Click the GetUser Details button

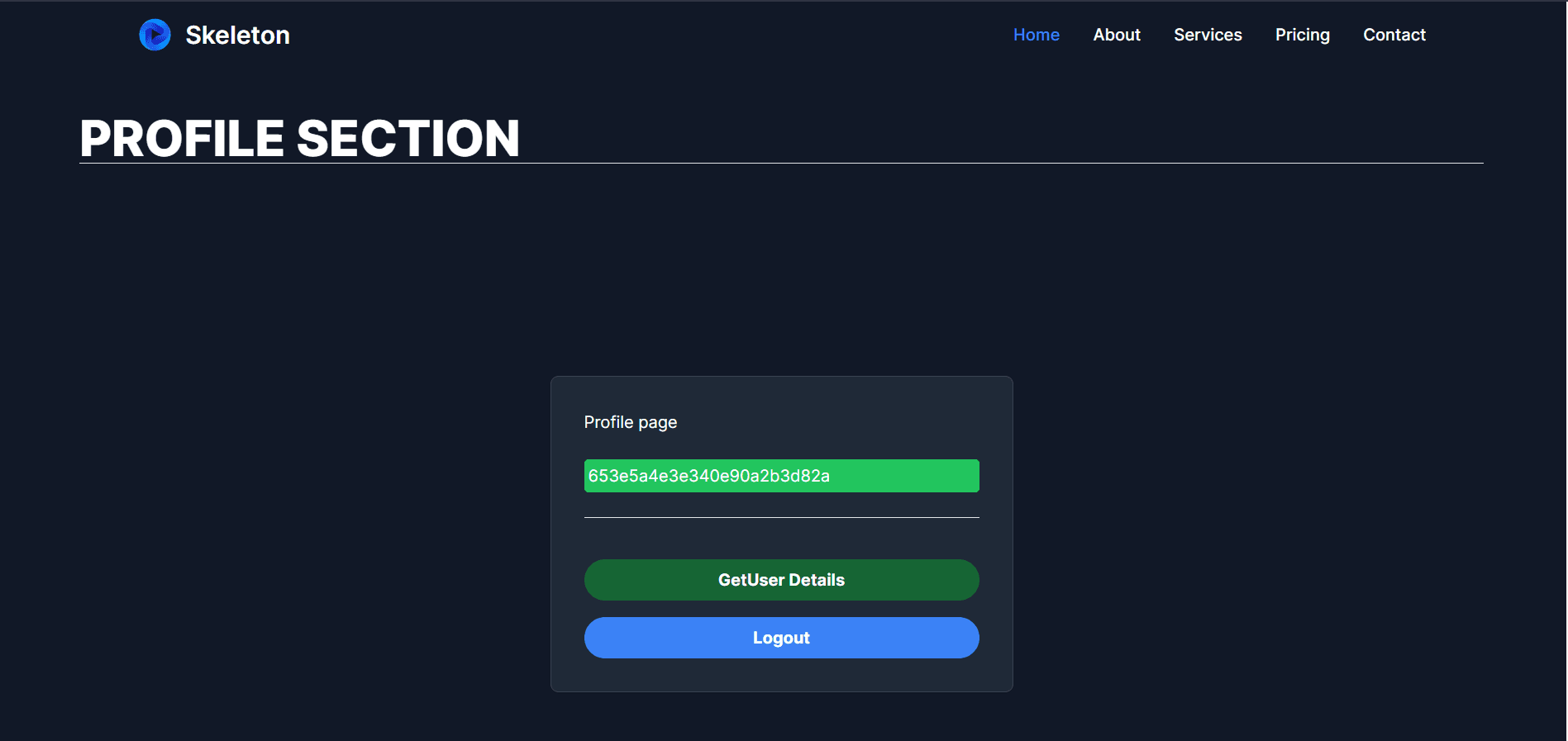[x=781, y=580]
